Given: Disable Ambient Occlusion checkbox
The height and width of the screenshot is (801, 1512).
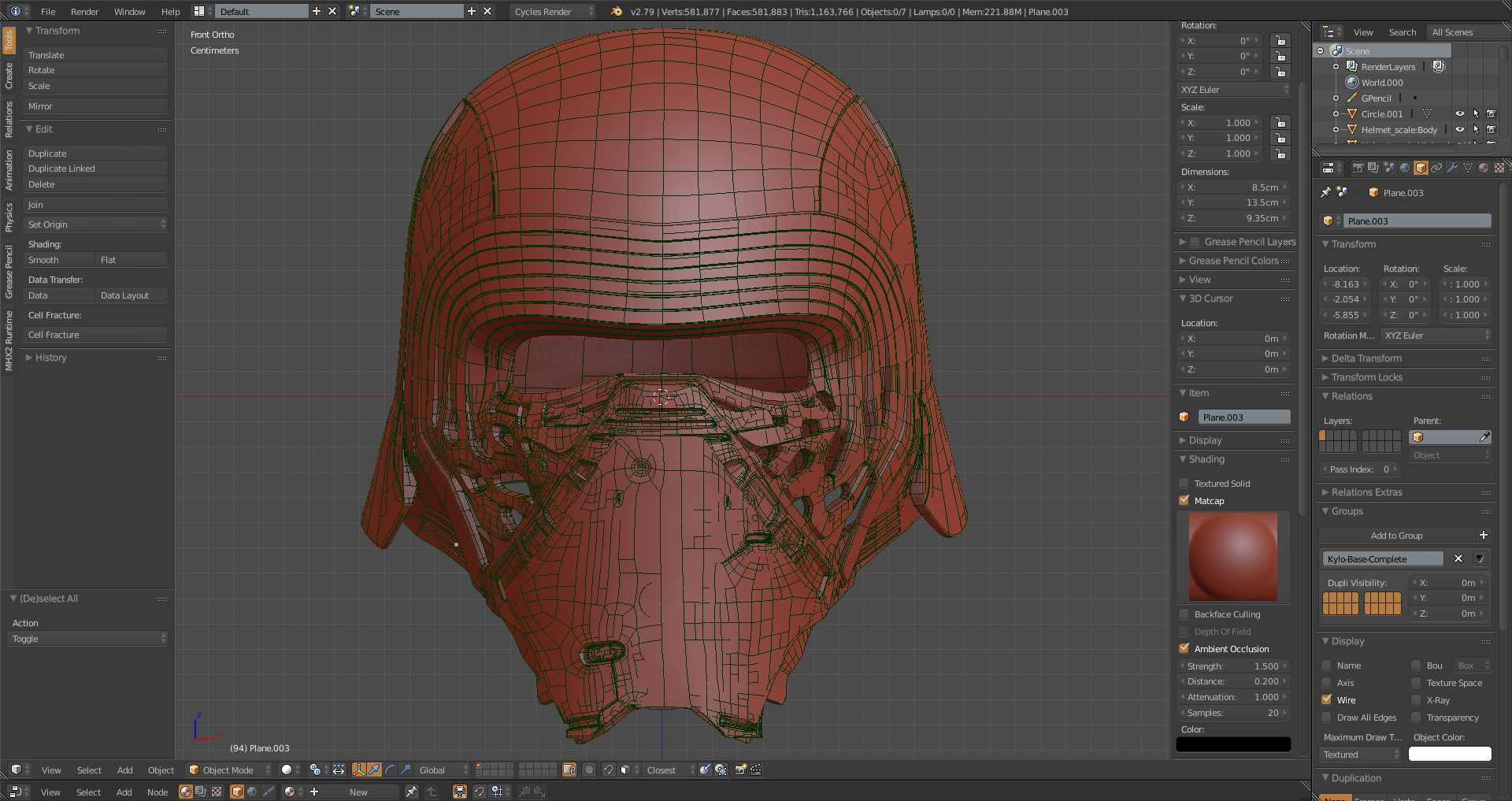Looking at the screenshot, I should [1184, 649].
